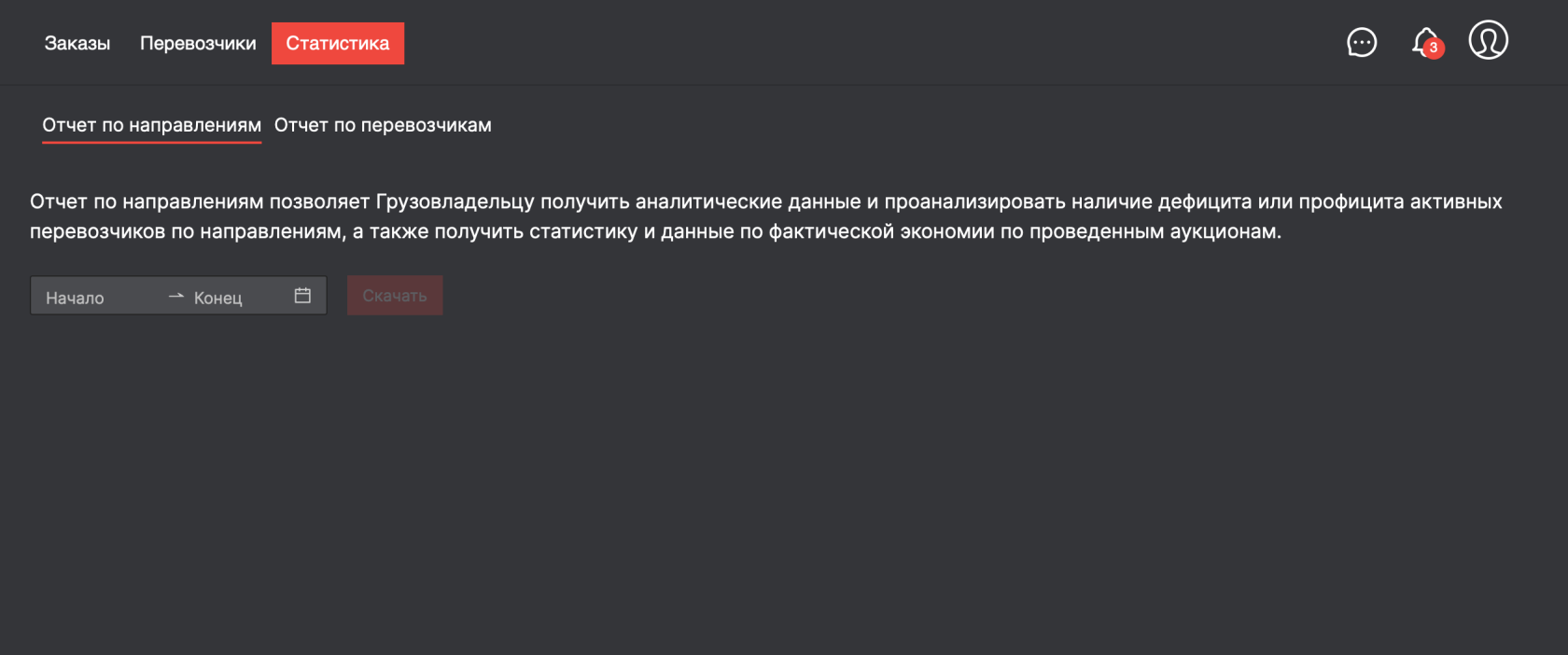Select the Отчет по направлениям tab
1568x655 pixels.
pyautogui.click(x=151, y=125)
